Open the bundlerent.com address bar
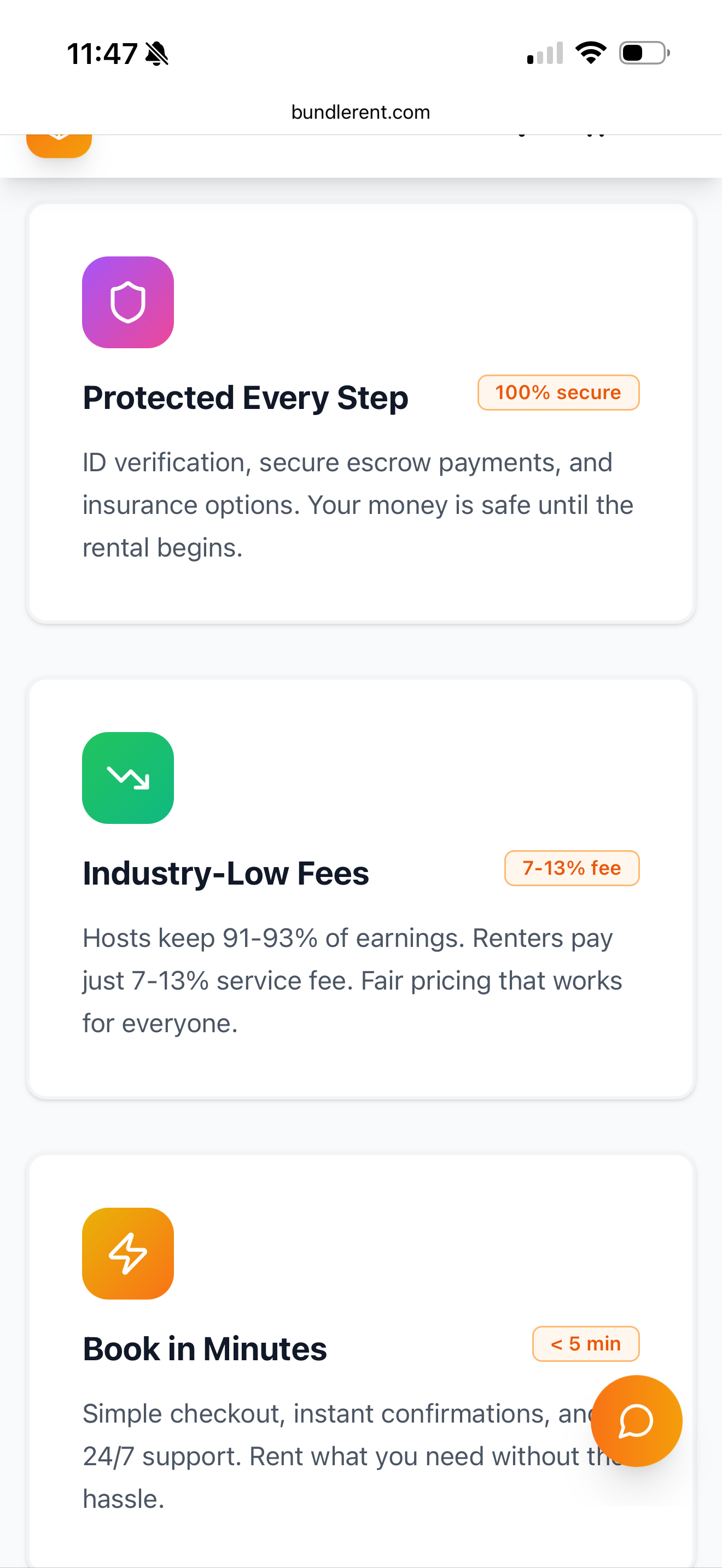Viewport: 722px width, 1568px height. pos(361,112)
